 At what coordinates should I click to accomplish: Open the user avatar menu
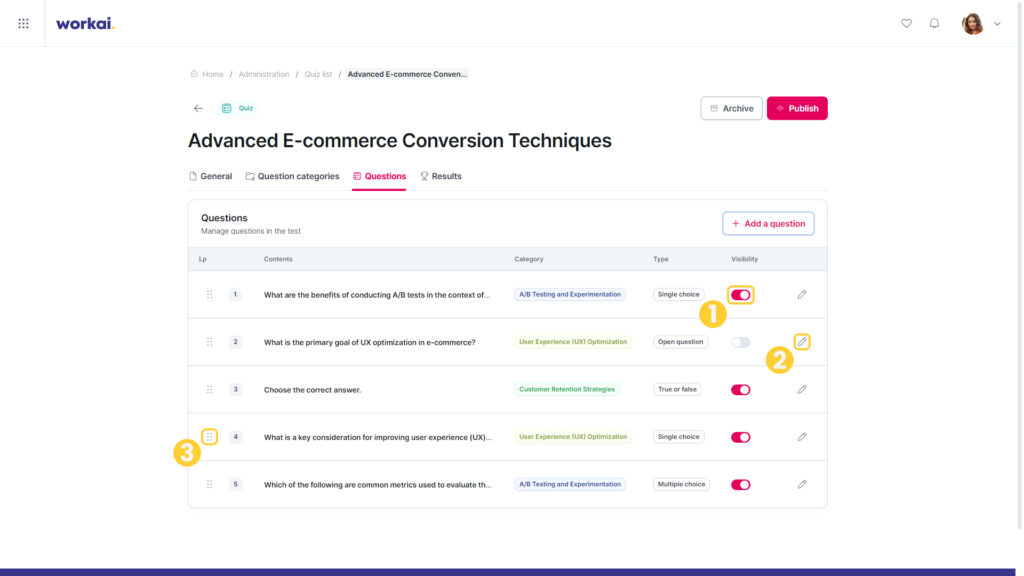(x=972, y=24)
